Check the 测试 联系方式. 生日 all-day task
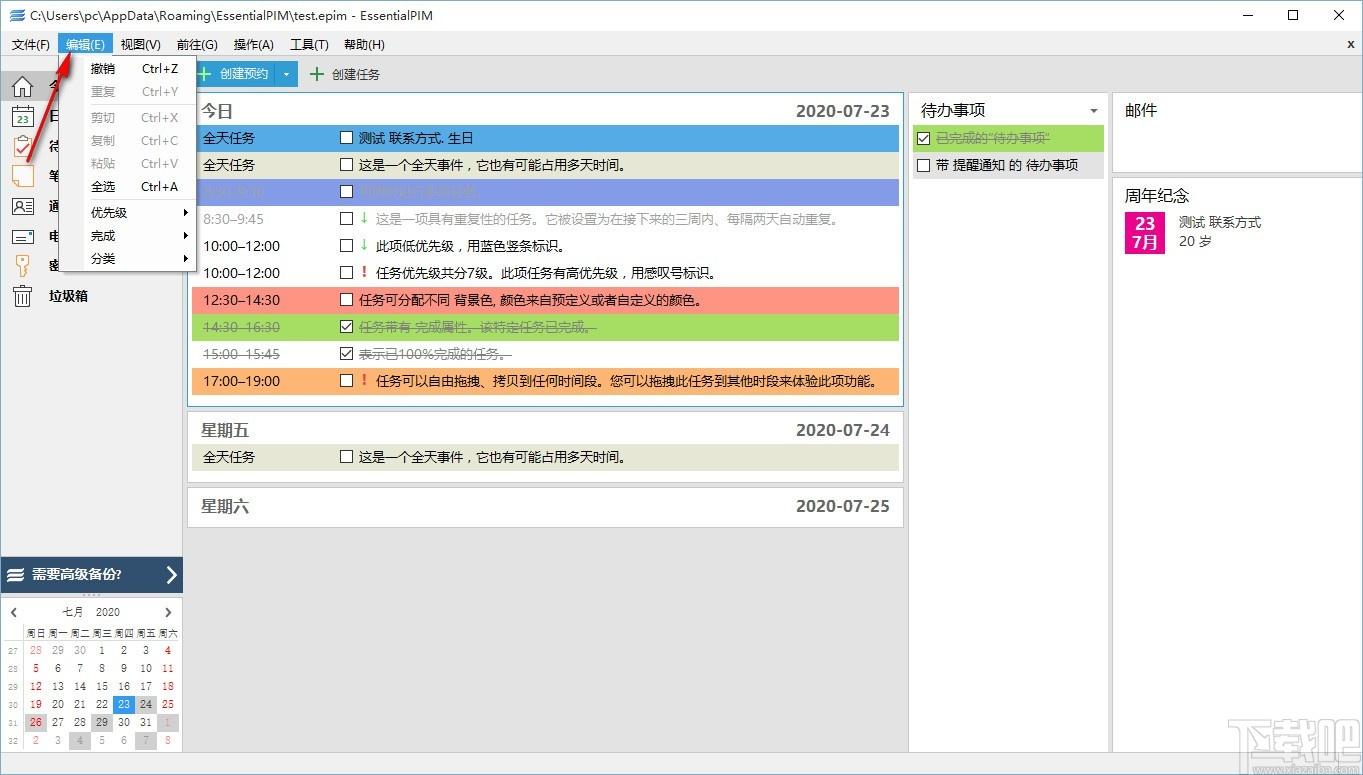 point(346,138)
